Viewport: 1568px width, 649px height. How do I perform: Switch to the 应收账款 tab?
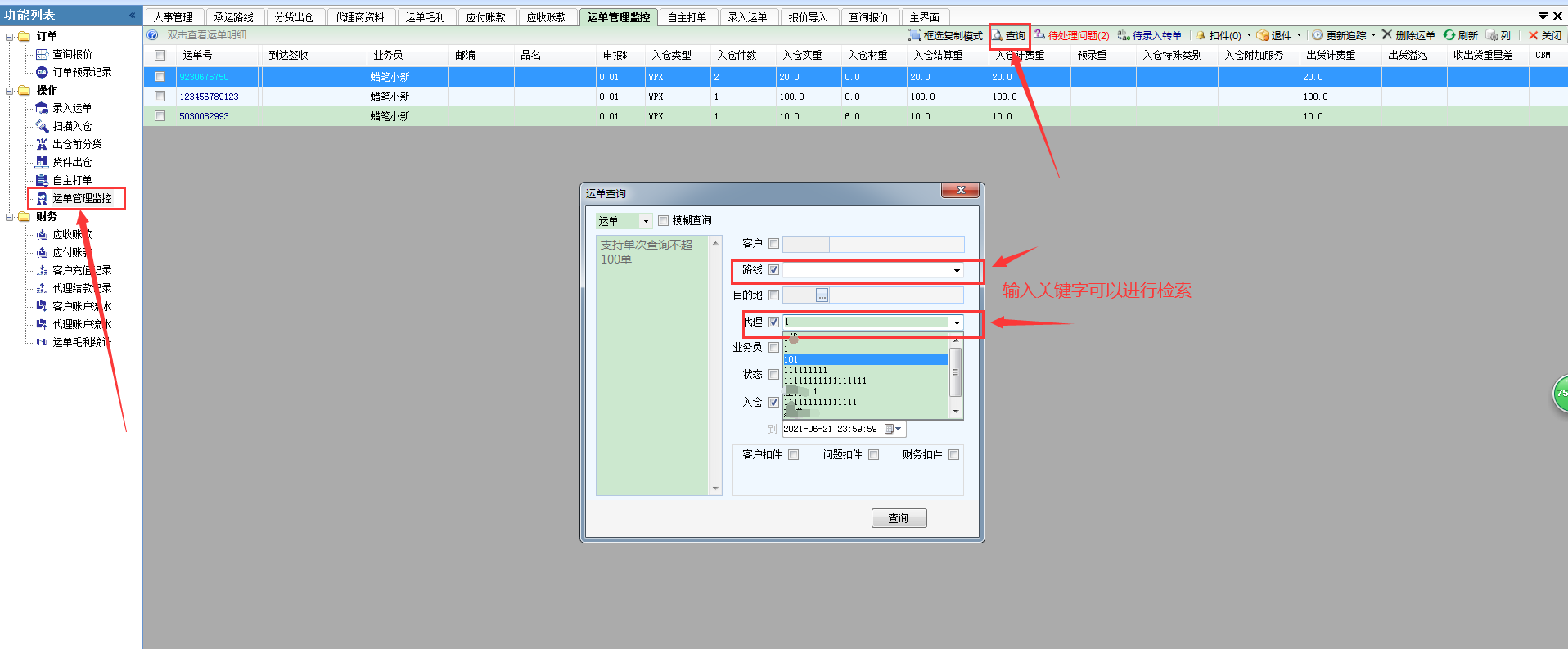pyautogui.click(x=546, y=17)
